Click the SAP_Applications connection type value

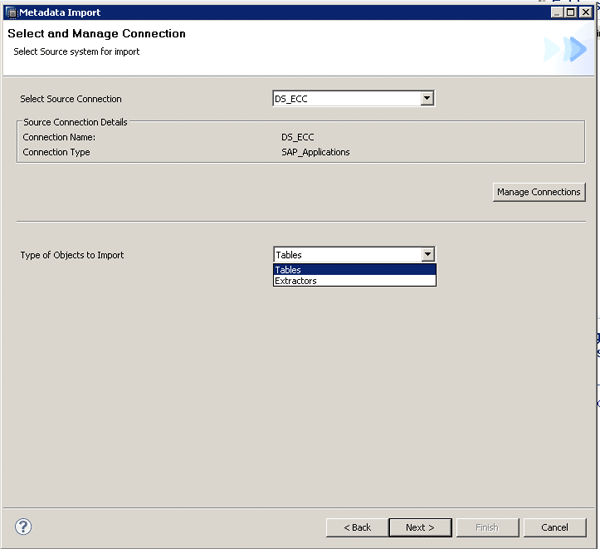316,152
